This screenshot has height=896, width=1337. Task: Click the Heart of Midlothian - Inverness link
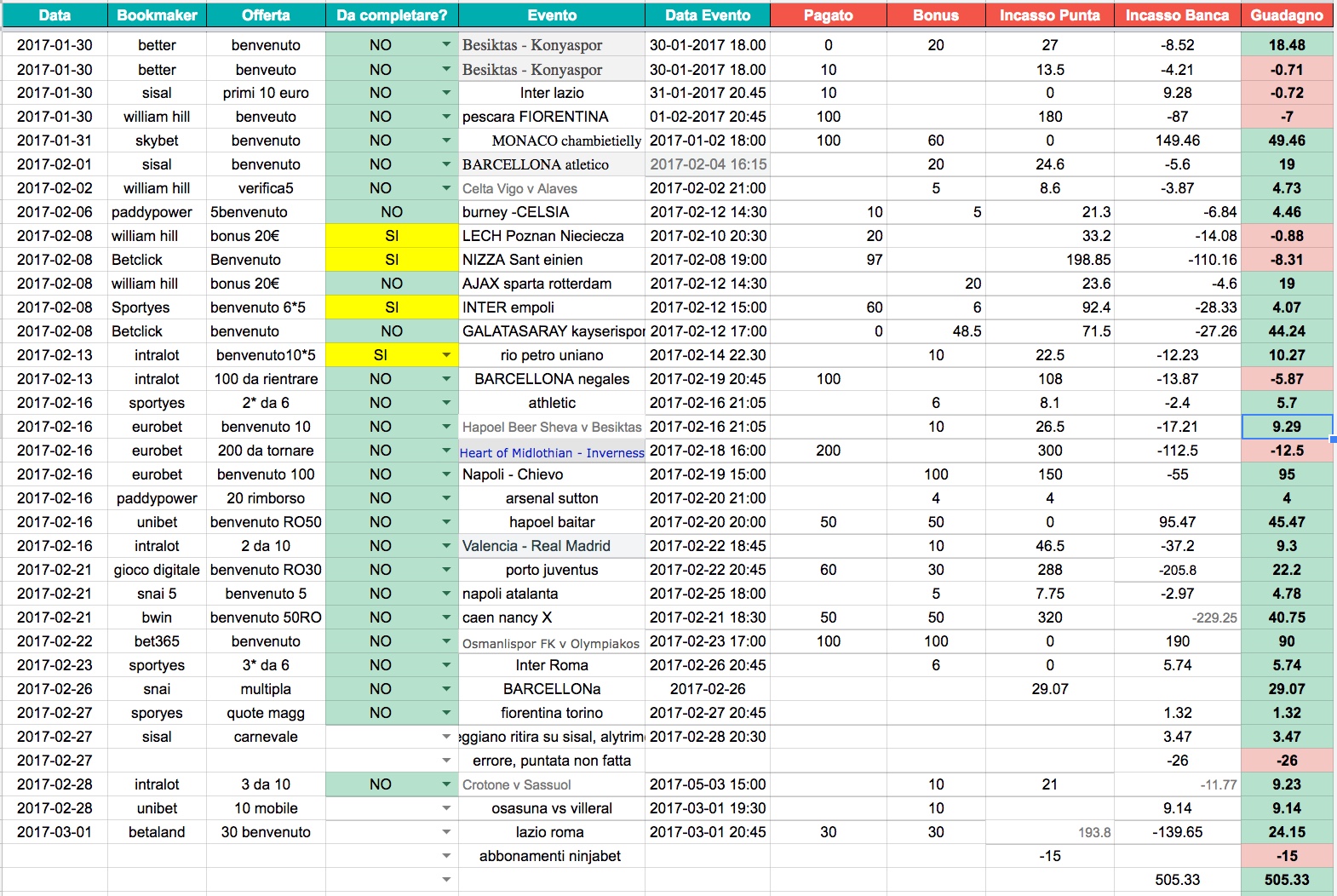click(x=552, y=452)
